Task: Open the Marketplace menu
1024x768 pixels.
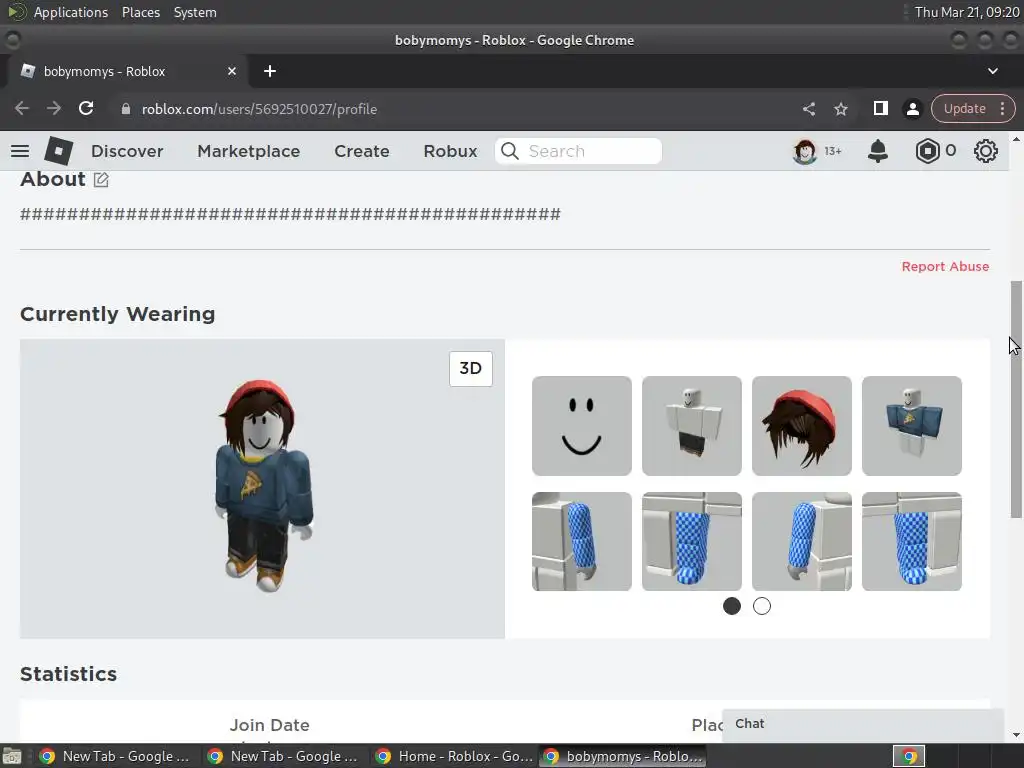Action: click(248, 151)
